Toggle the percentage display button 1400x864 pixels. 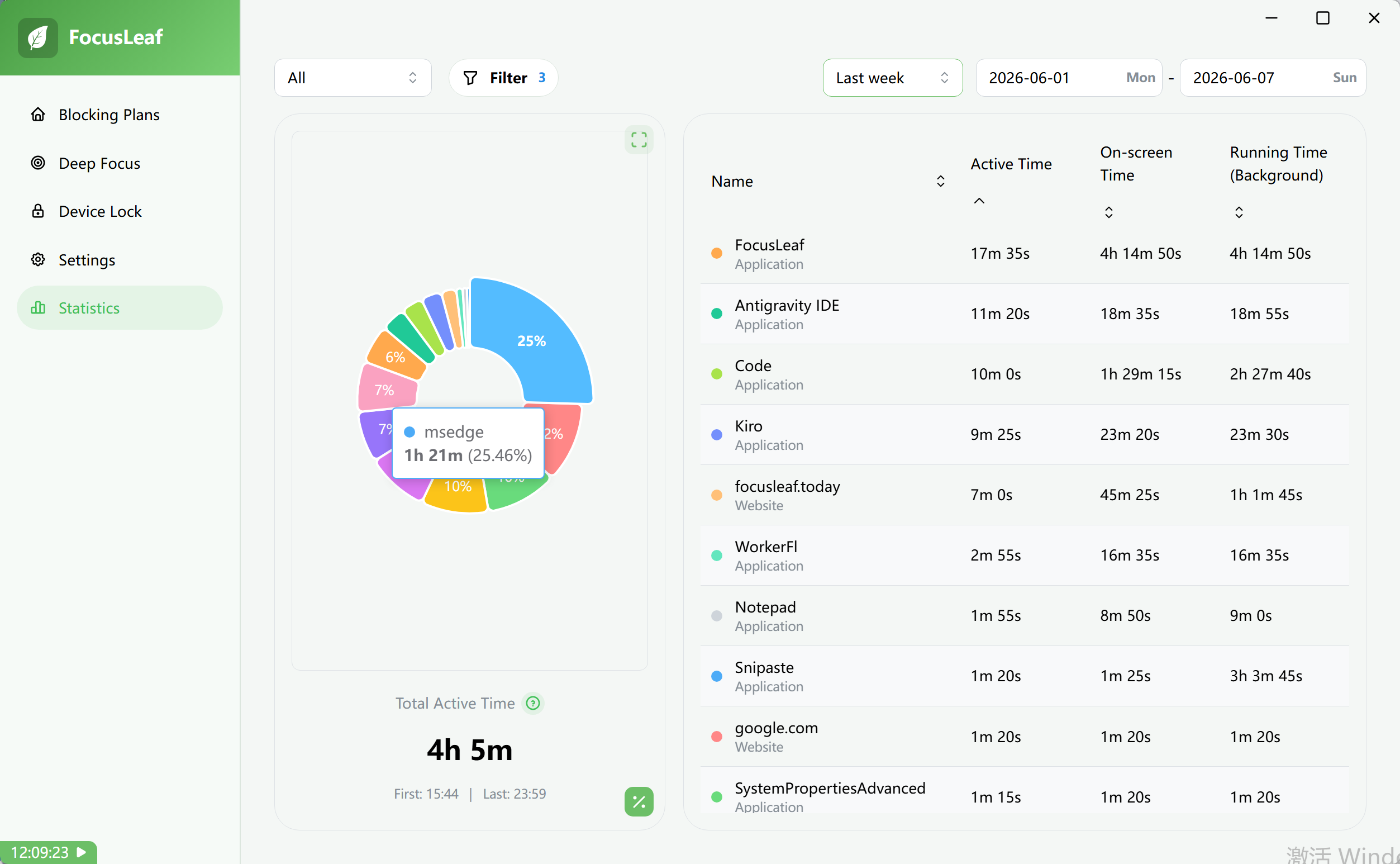tap(639, 801)
